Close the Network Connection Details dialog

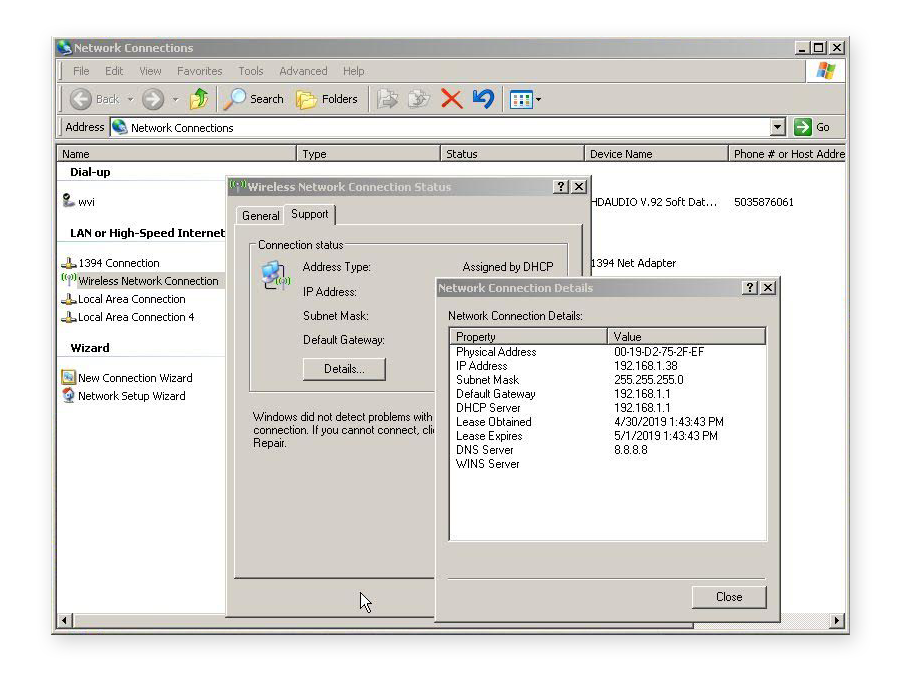click(x=728, y=597)
